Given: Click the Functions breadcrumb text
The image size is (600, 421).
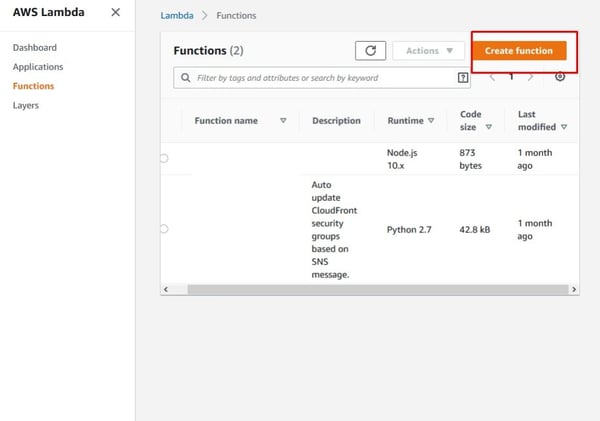Looking at the screenshot, I should [236, 16].
